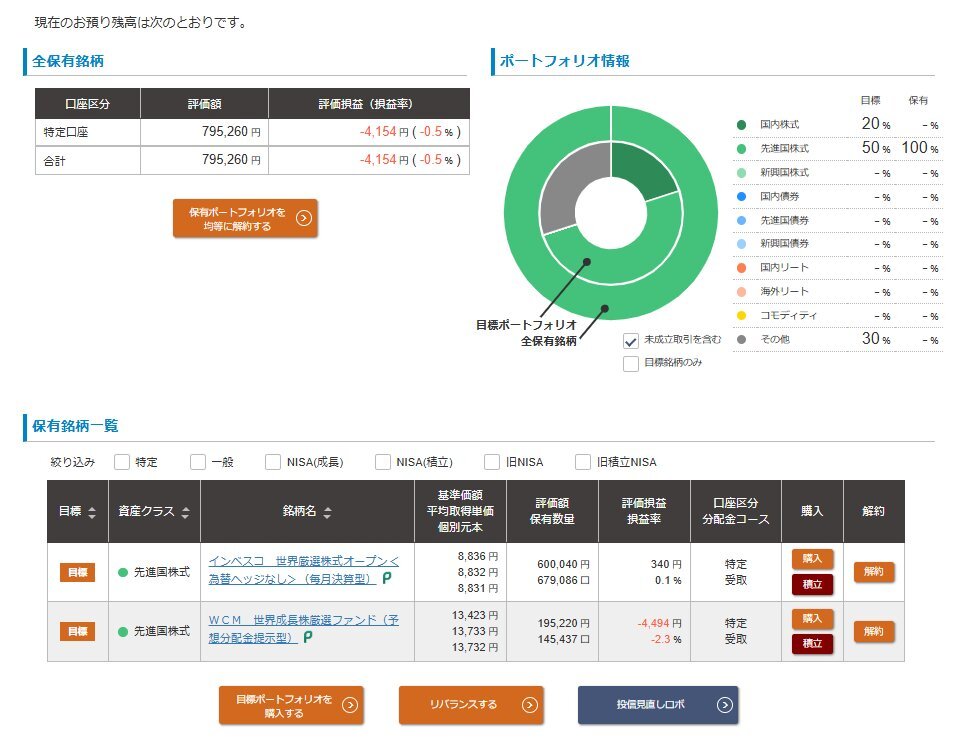Click the sort arrows in the 資産クラス column header
Viewport: 960px width, 738px height.
point(184,512)
